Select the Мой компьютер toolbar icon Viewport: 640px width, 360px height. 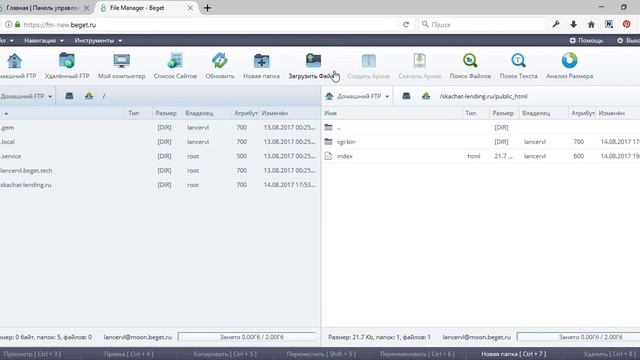pos(122,61)
